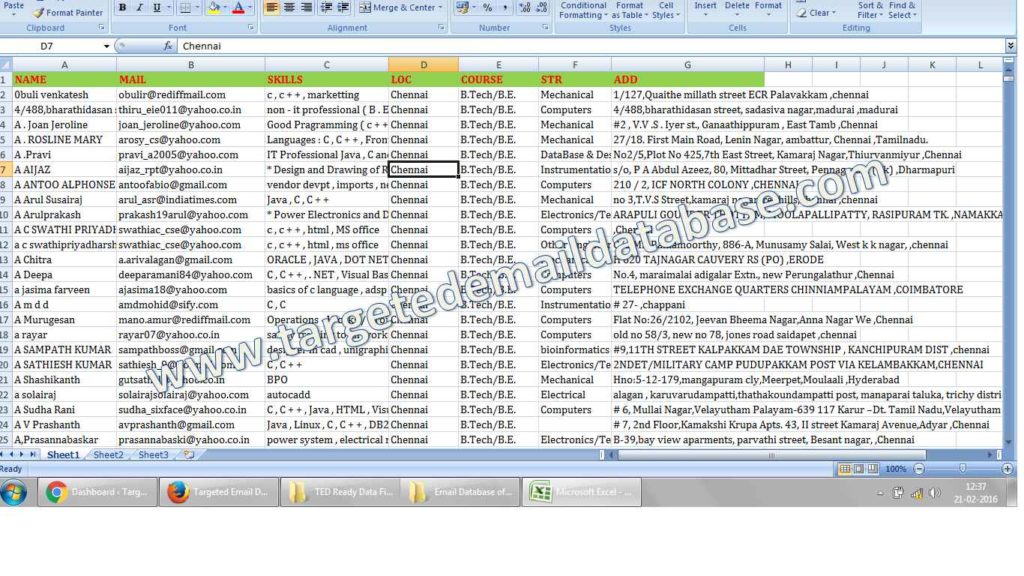This screenshot has height=576, width=1024.
Task: Click Insert Worksheet tab icon
Action: (189, 455)
